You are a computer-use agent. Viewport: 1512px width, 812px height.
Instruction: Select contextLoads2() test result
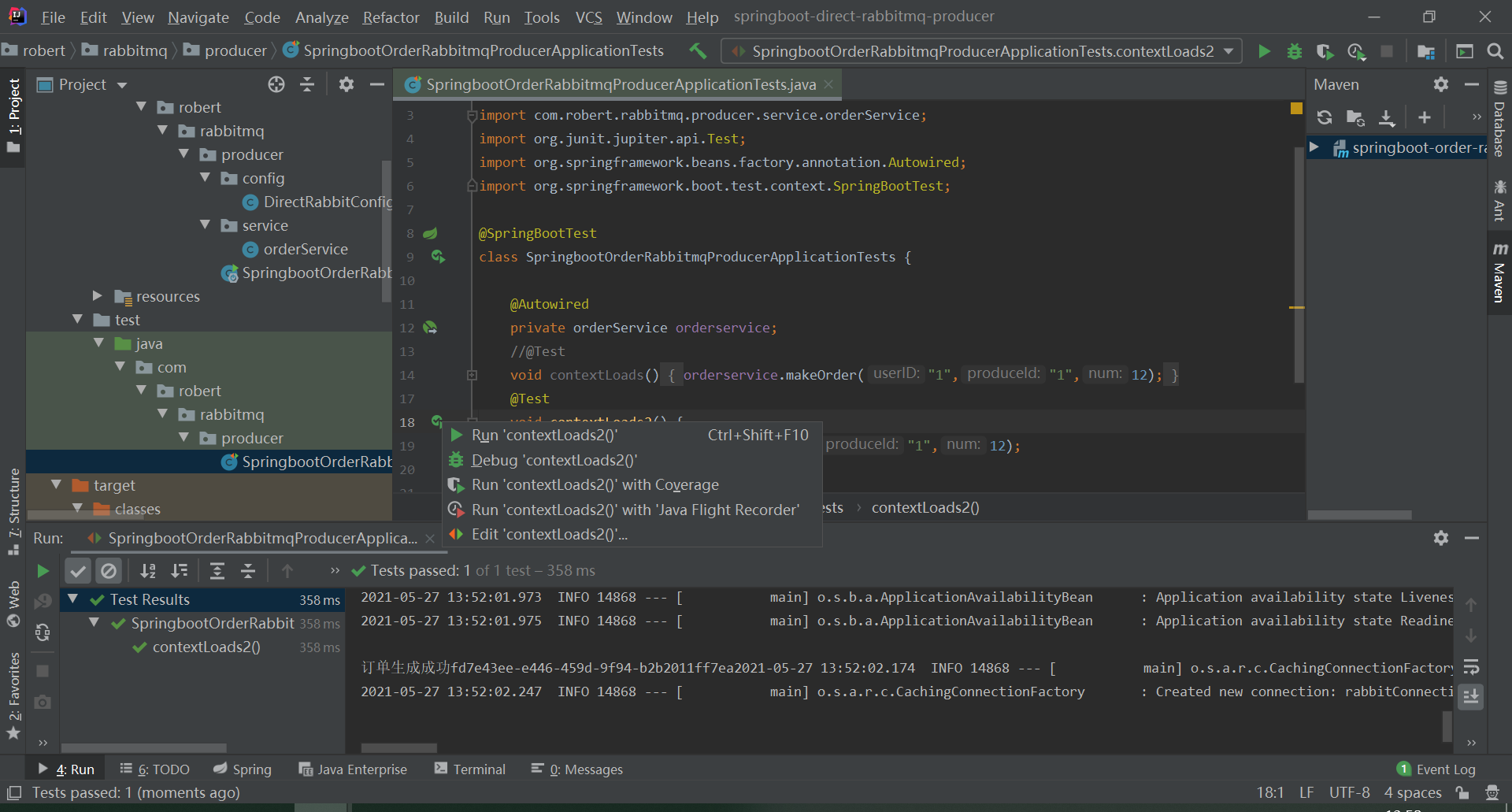(x=206, y=647)
